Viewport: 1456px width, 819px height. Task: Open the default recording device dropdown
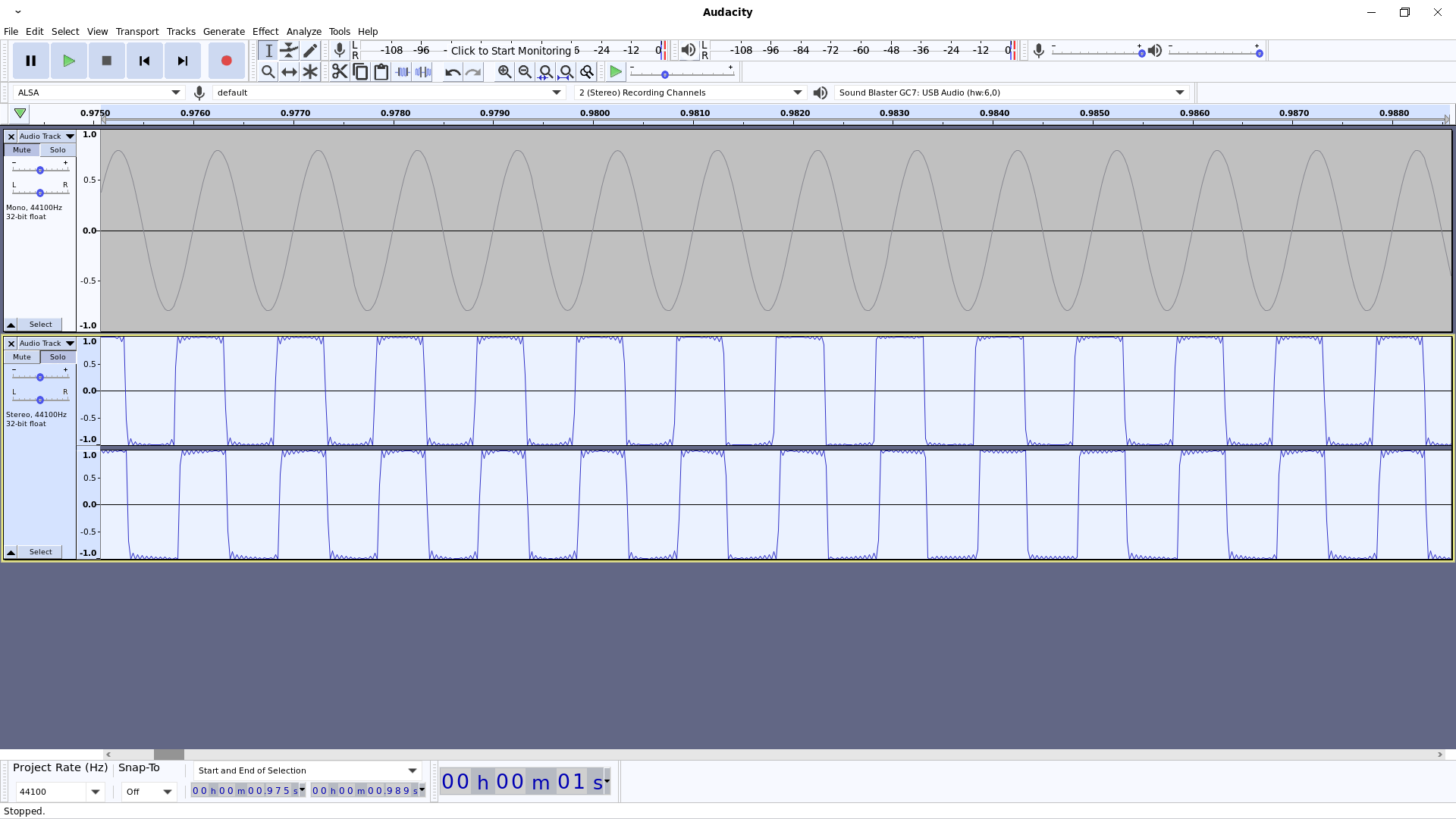(389, 93)
